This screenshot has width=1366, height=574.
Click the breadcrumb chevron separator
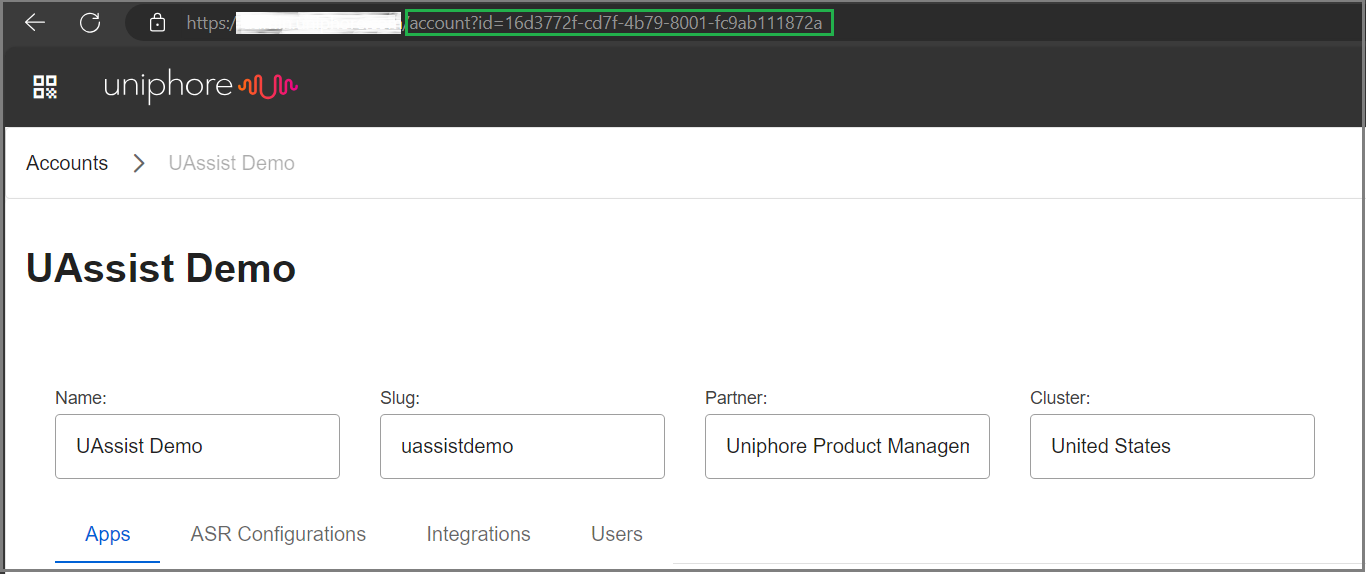139,163
